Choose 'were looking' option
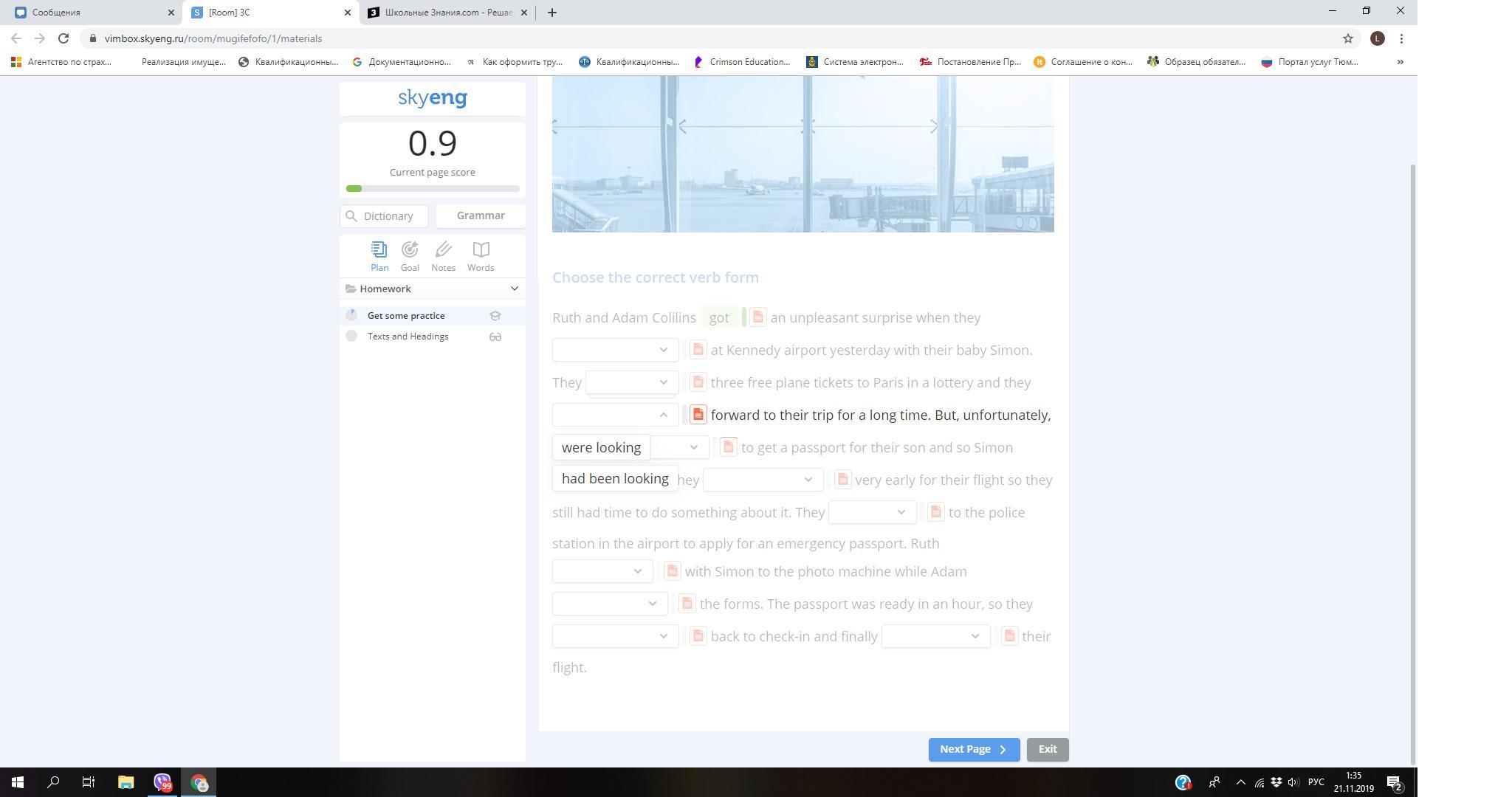Image resolution: width=1512 pixels, height=797 pixels. click(x=601, y=448)
